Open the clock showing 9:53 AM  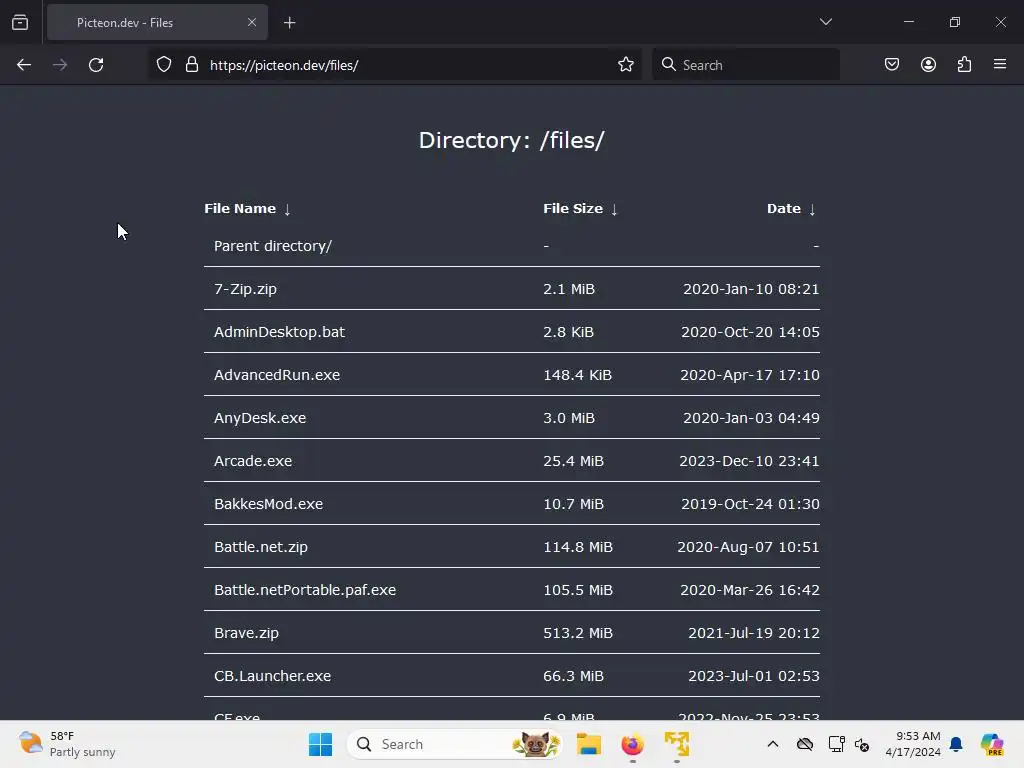[x=913, y=744]
